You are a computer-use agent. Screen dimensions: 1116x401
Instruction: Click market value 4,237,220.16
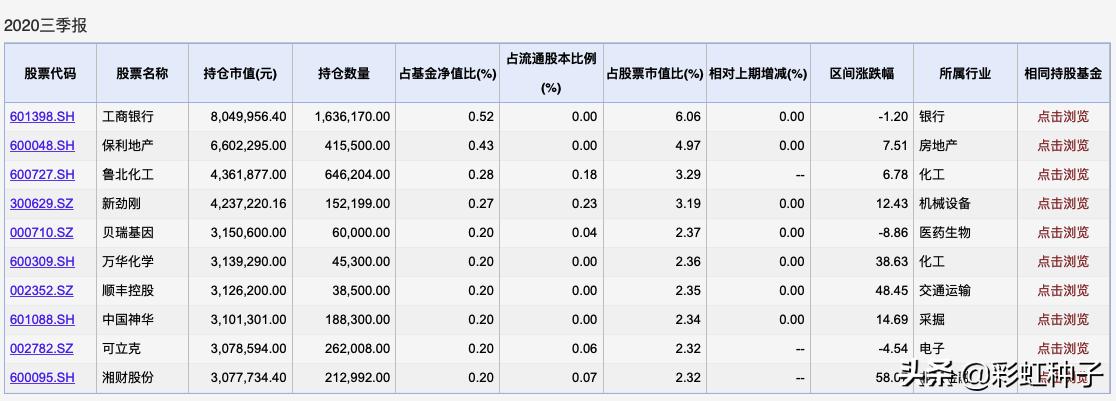click(x=248, y=204)
